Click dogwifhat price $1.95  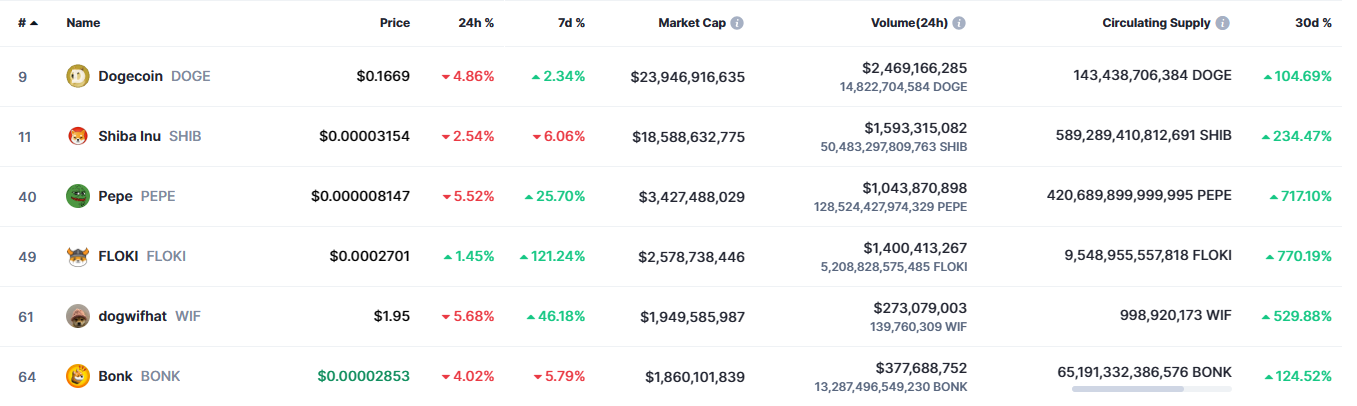tap(392, 316)
